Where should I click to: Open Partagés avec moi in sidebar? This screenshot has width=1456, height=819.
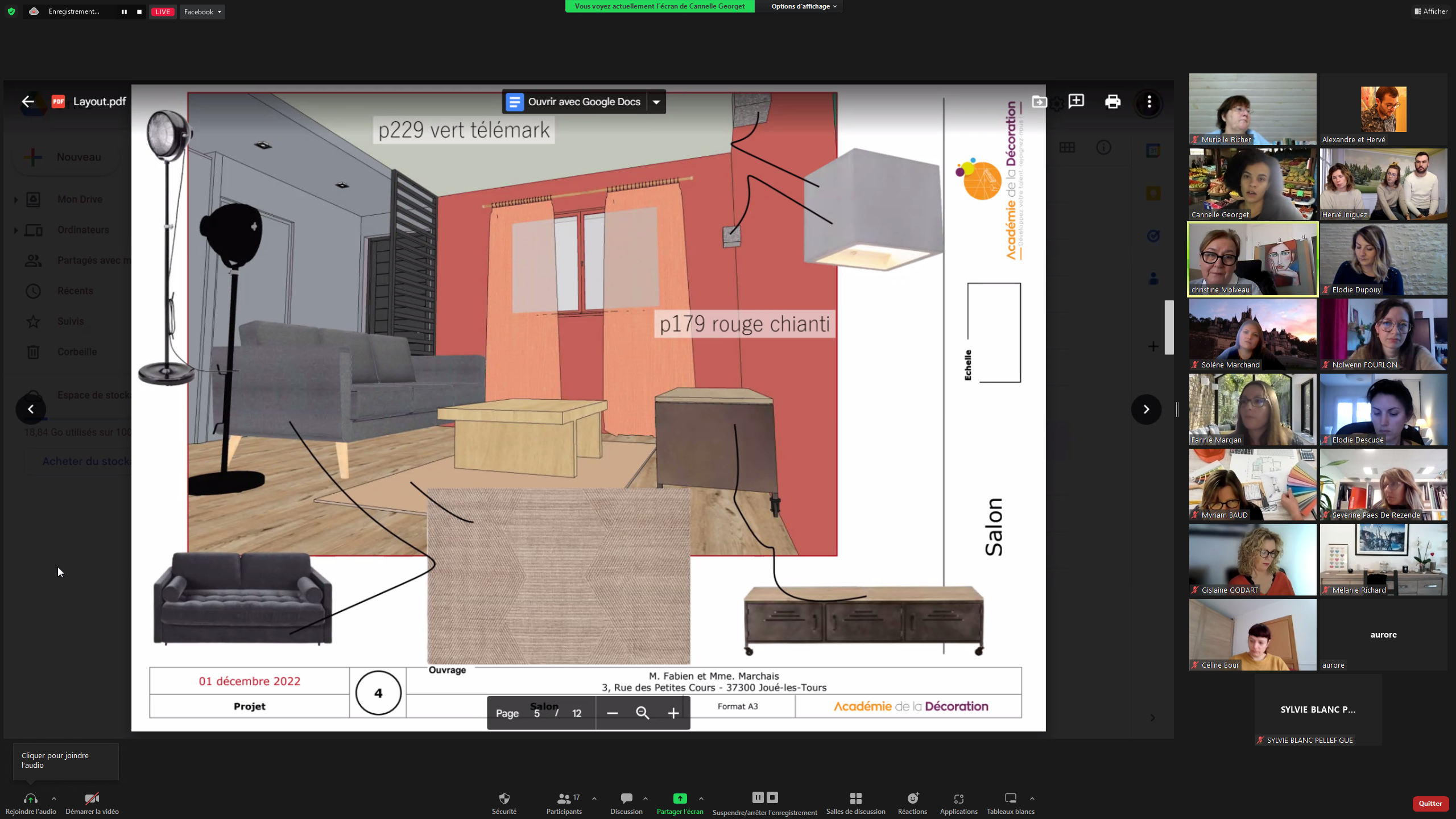click(94, 260)
